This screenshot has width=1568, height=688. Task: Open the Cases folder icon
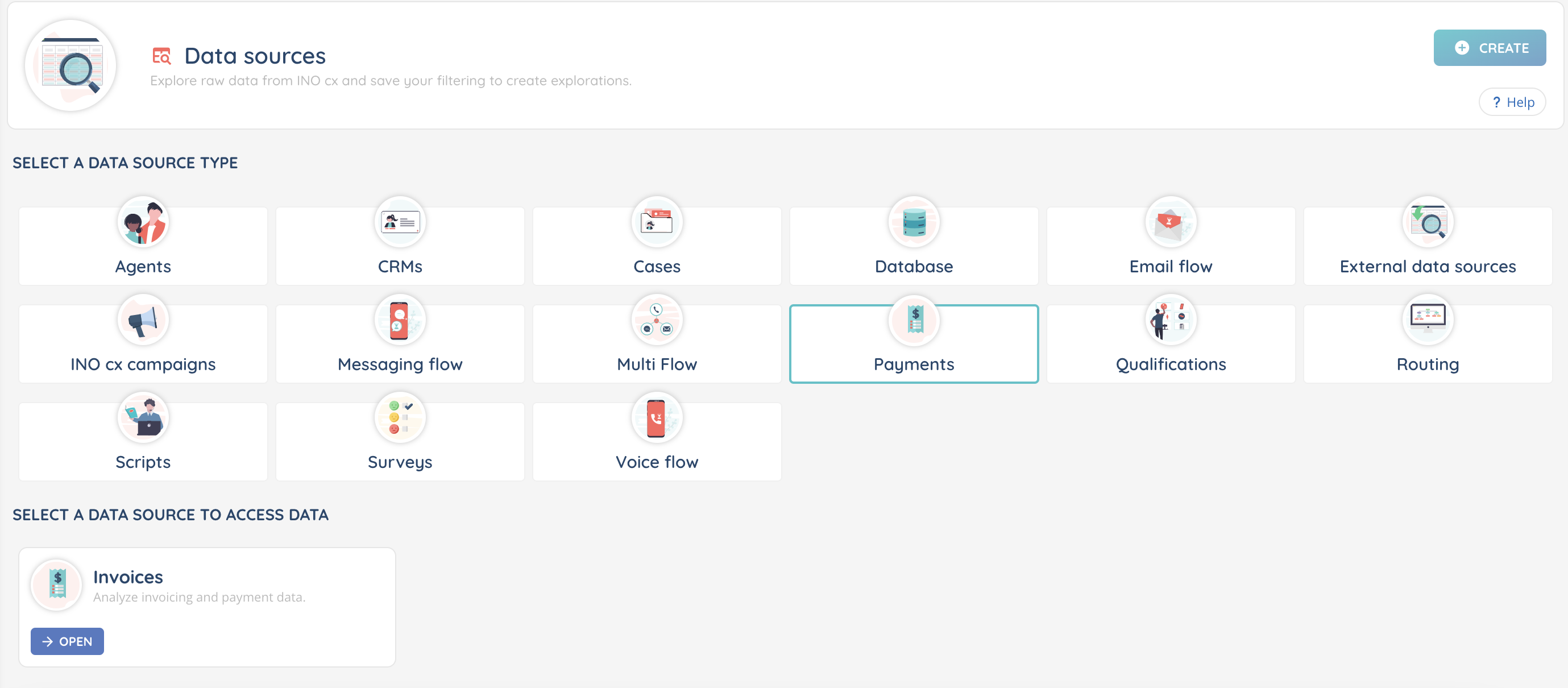657,222
